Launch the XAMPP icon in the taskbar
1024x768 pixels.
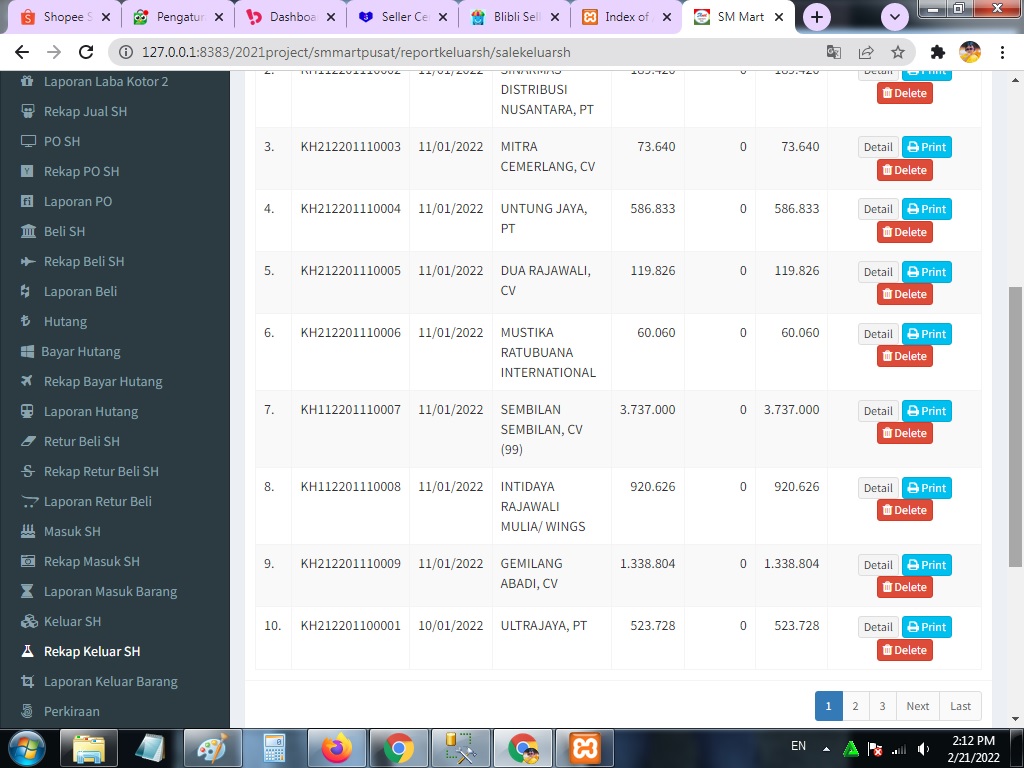pyautogui.click(x=584, y=747)
